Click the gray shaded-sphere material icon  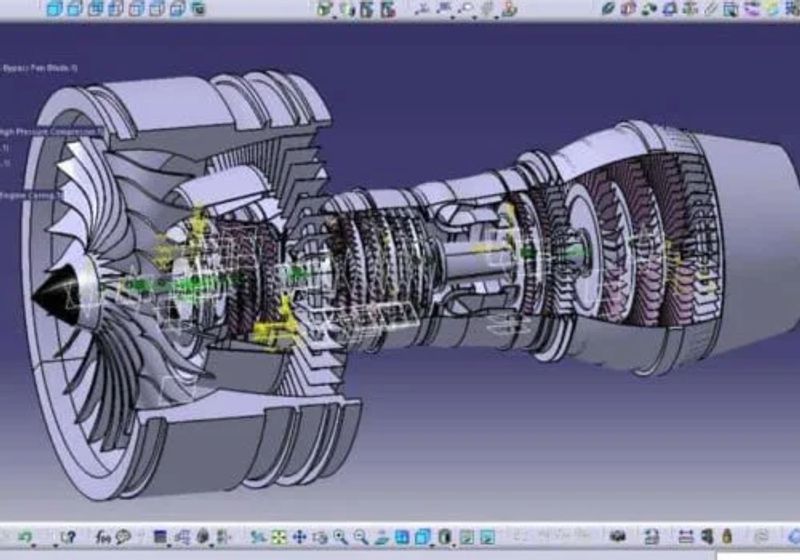[203, 536]
